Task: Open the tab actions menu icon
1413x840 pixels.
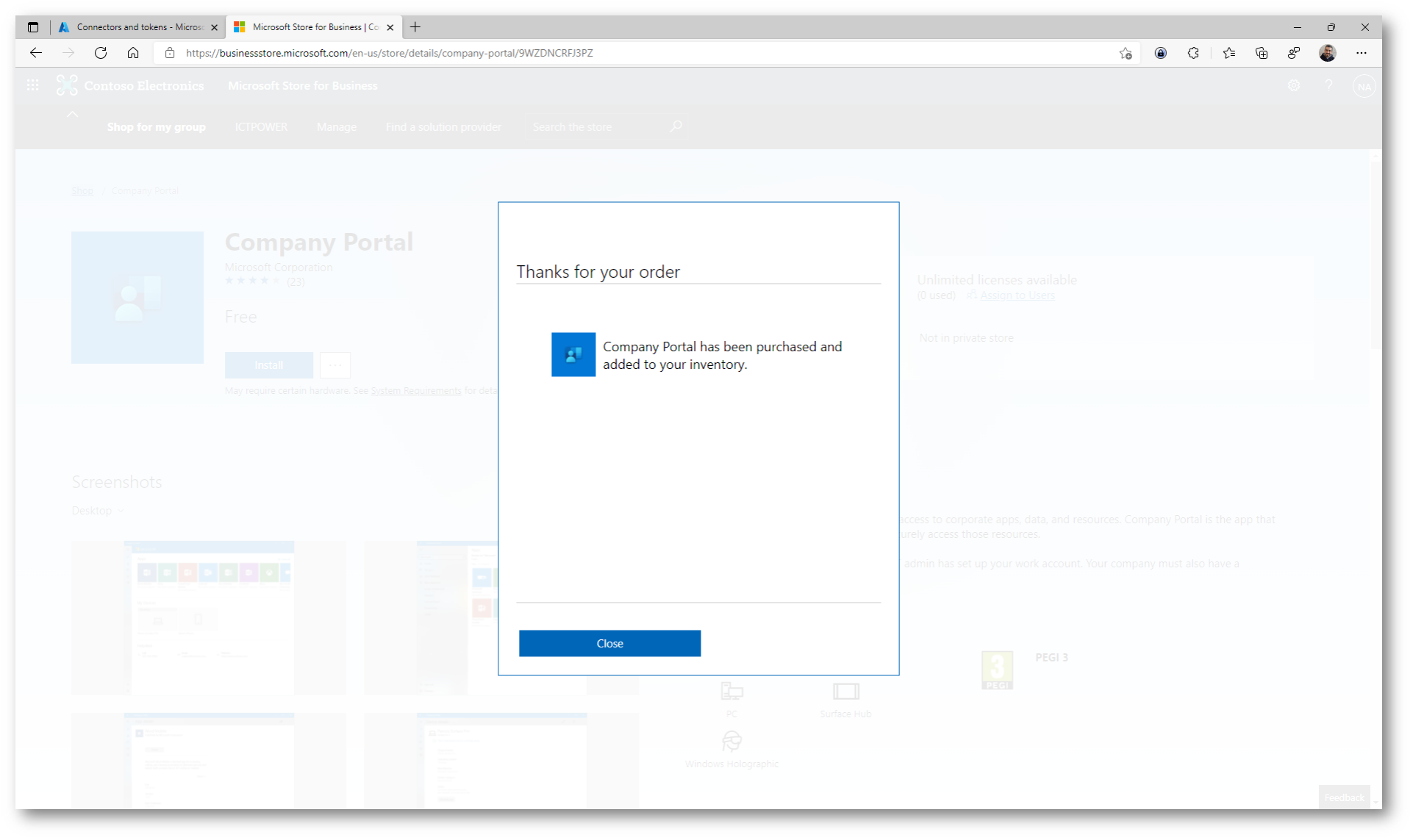Action: [x=33, y=27]
